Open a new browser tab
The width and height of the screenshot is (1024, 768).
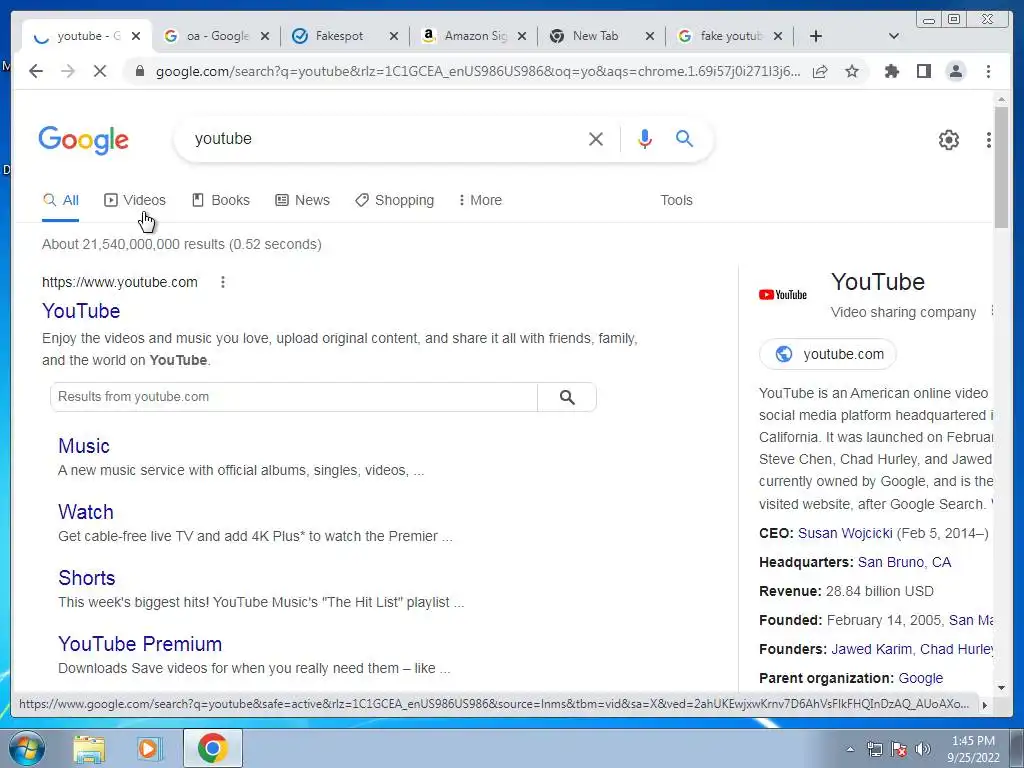(x=816, y=36)
